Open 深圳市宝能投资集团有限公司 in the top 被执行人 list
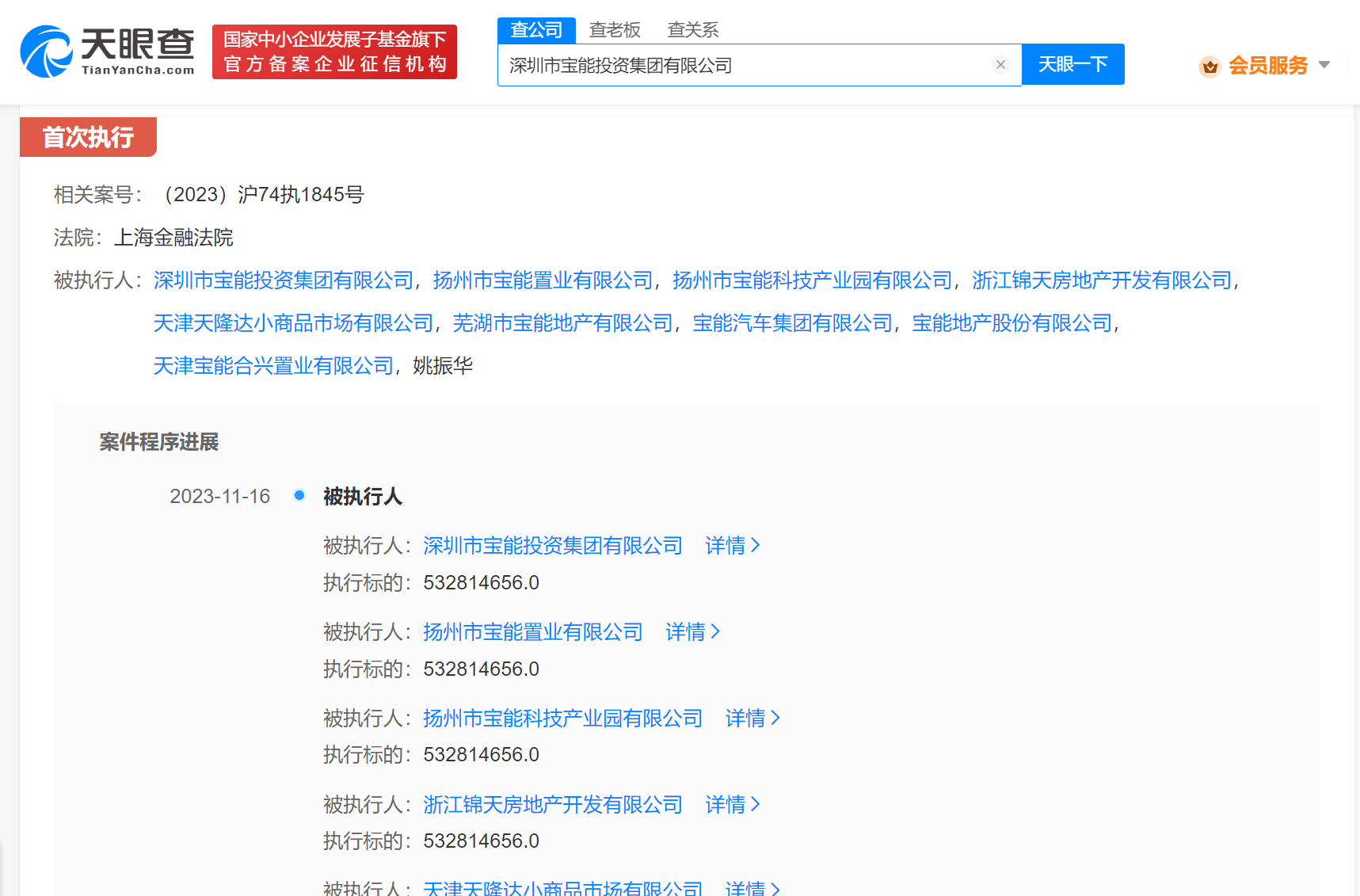The width and height of the screenshot is (1360, 896). coord(284,280)
